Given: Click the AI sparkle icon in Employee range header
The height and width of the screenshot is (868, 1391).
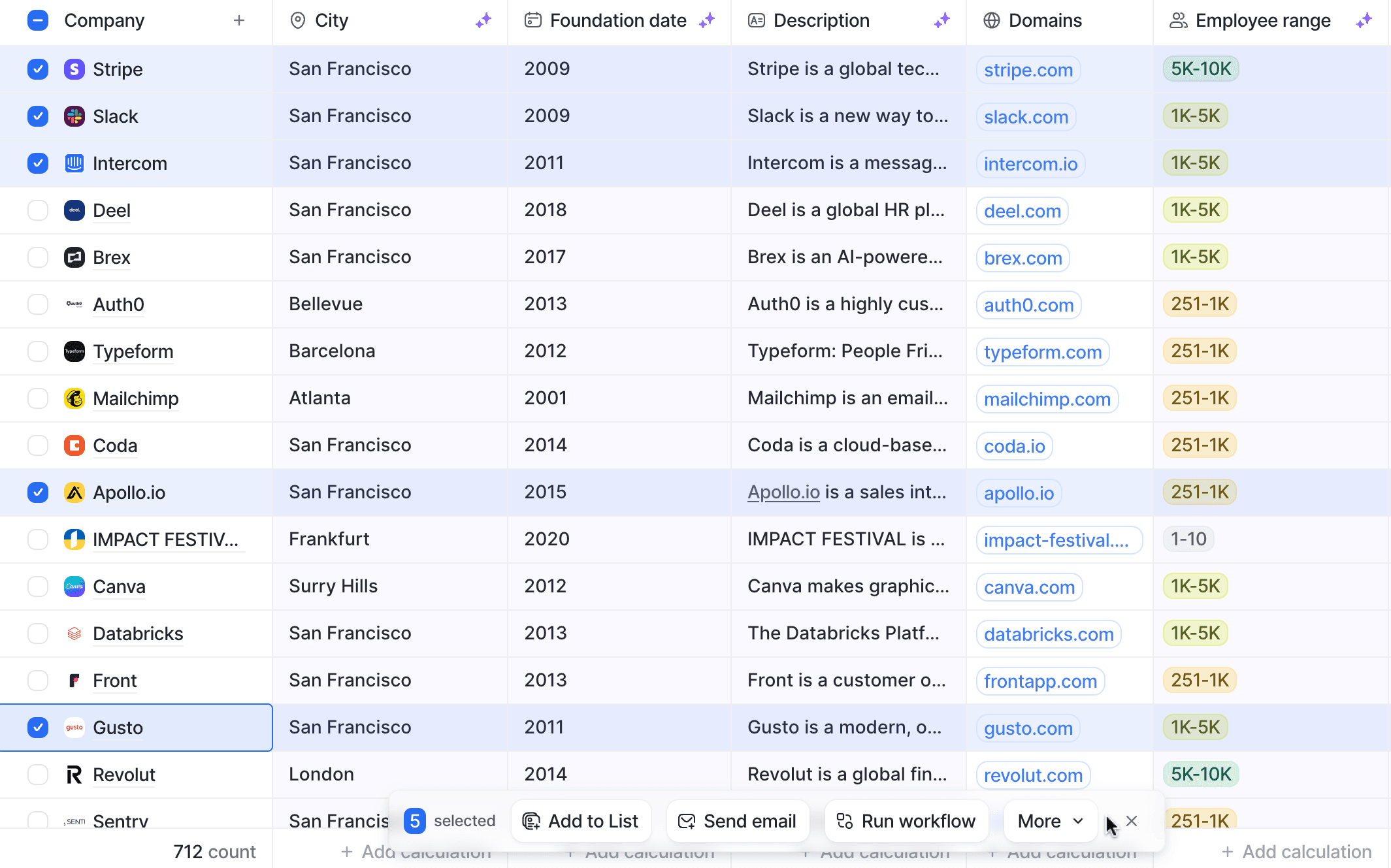Looking at the screenshot, I should click(x=1364, y=21).
